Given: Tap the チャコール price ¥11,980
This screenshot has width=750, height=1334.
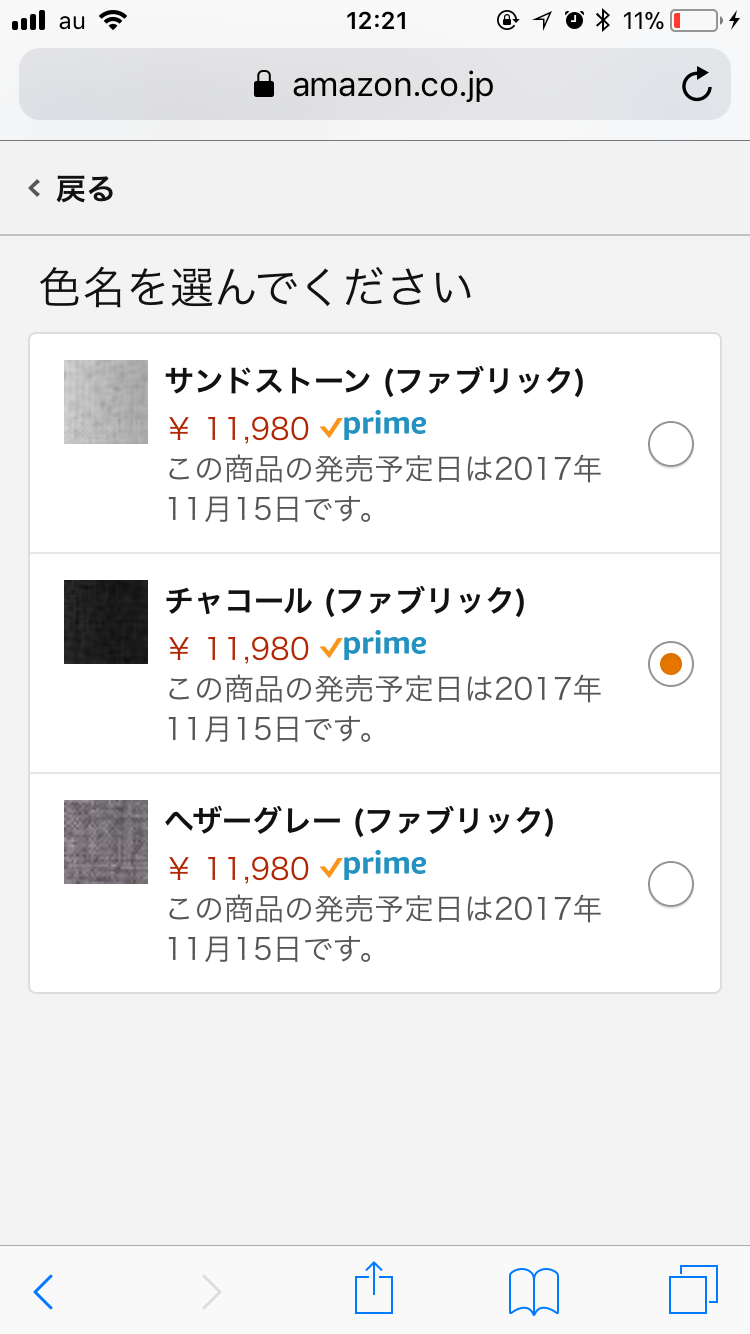Looking at the screenshot, I should (238, 649).
